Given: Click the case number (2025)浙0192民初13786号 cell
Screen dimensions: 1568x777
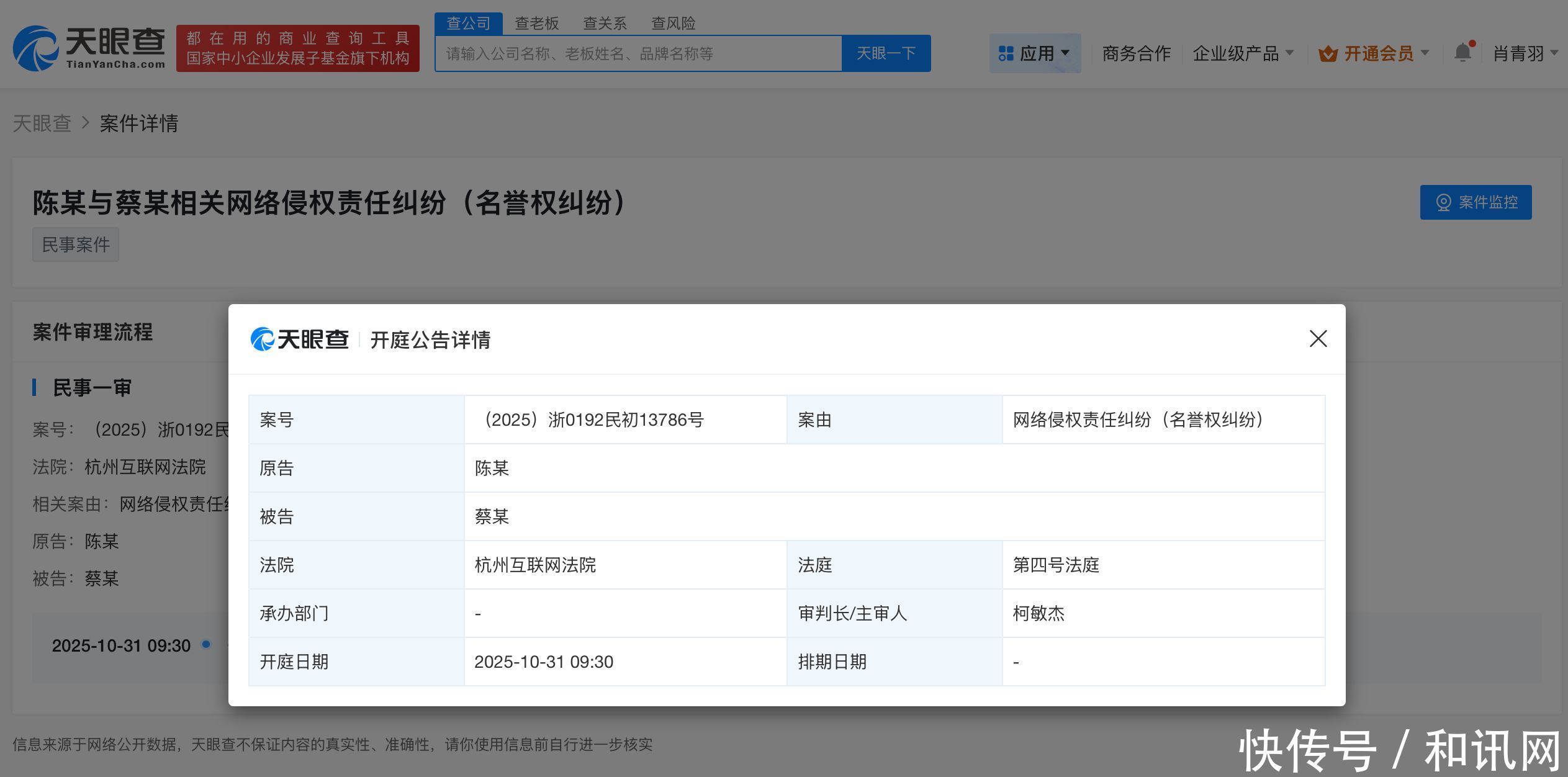Looking at the screenshot, I should pos(625,420).
